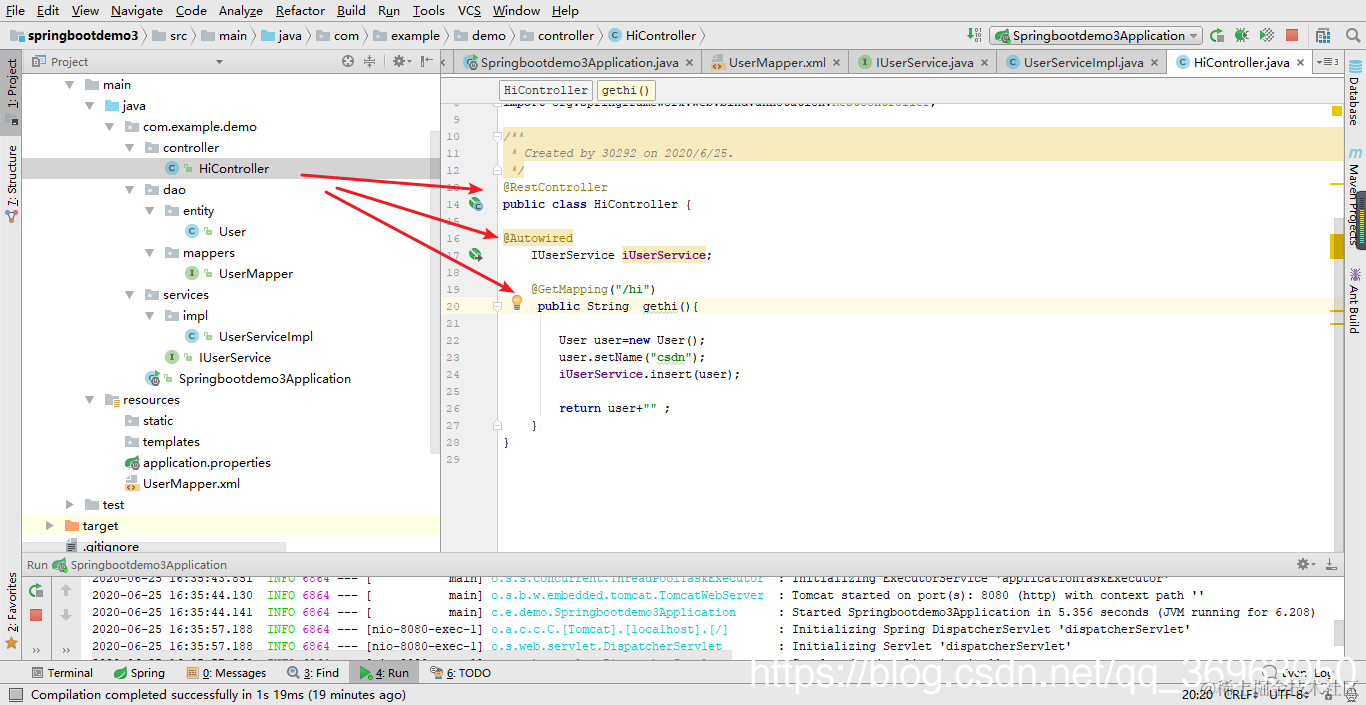1366x705 pixels.
Task: Click the intention light bulb on line 20
Action: (517, 302)
